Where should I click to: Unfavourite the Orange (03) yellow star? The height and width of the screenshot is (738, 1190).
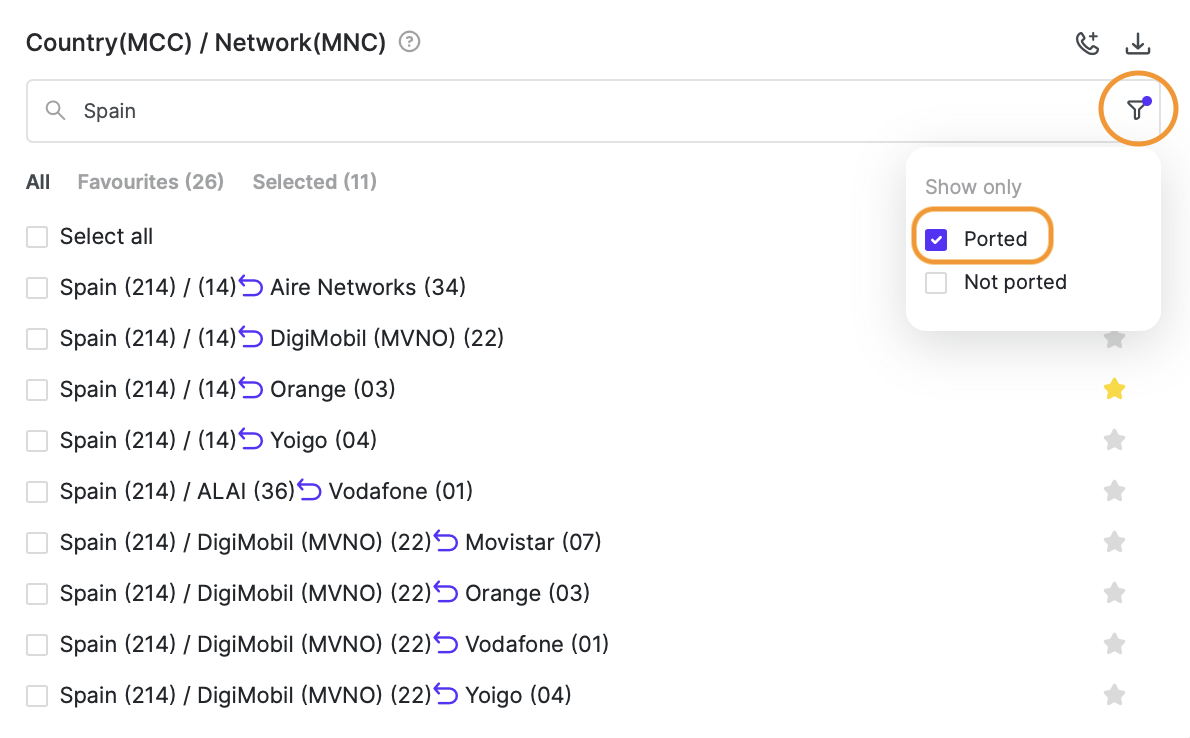point(1114,390)
